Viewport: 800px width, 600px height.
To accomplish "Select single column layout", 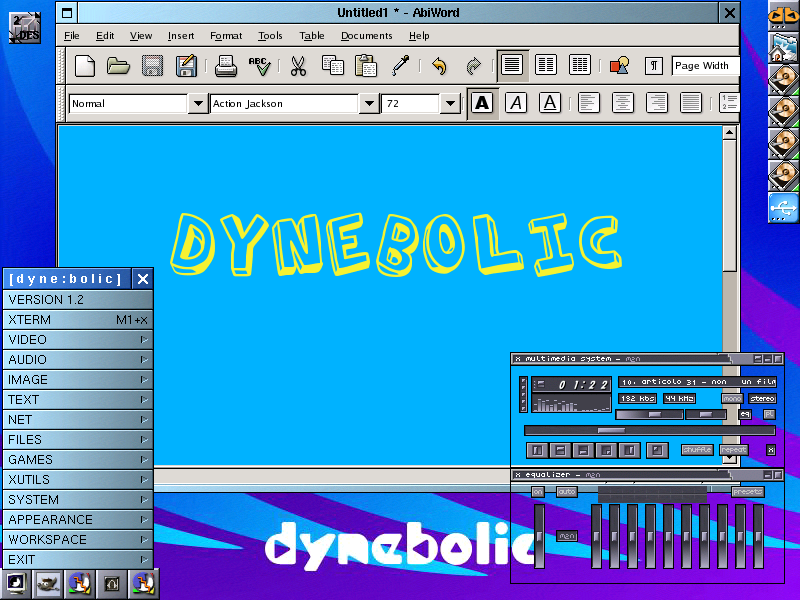I will (512, 65).
